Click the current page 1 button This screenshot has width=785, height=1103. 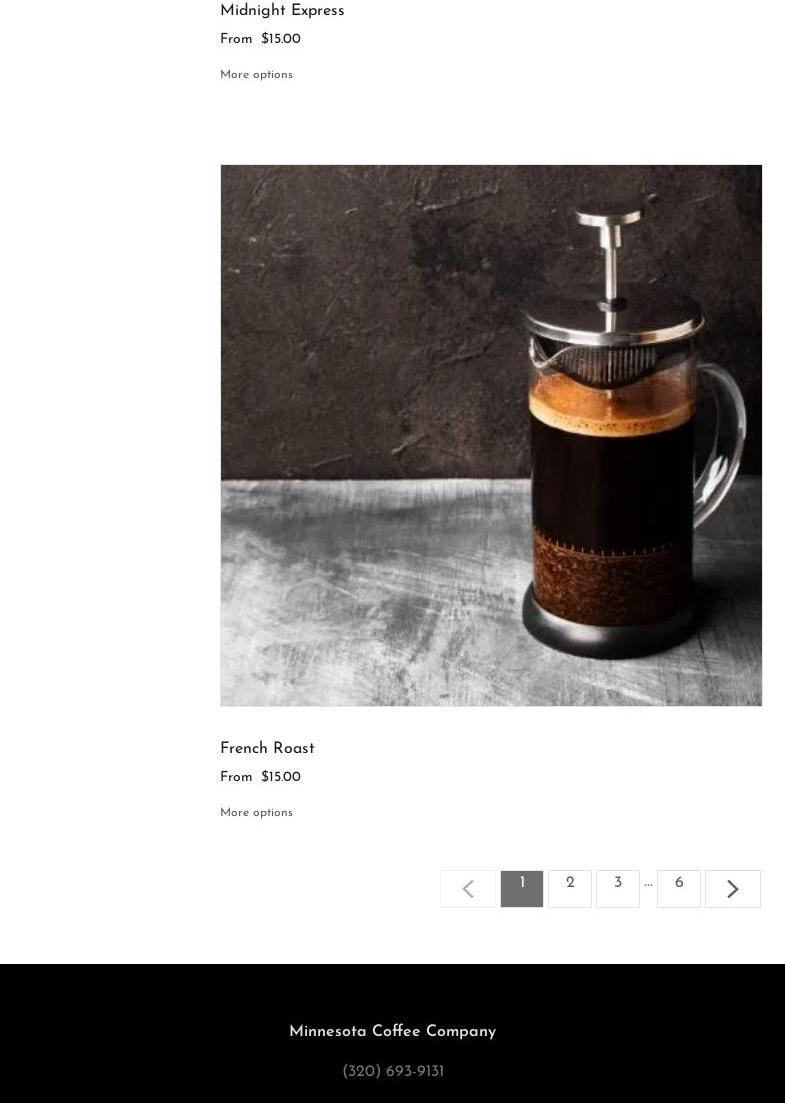[x=522, y=888]
